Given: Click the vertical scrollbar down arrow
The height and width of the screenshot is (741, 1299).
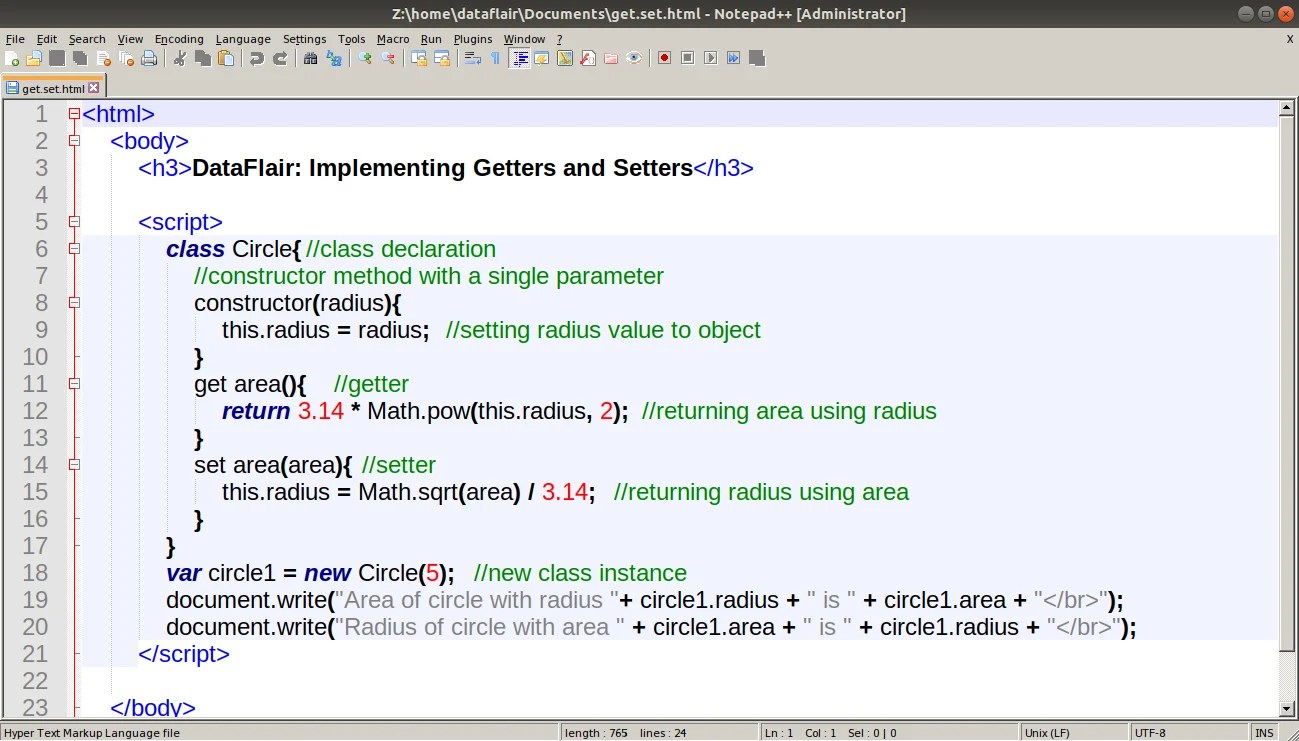Looking at the screenshot, I should (1288, 709).
